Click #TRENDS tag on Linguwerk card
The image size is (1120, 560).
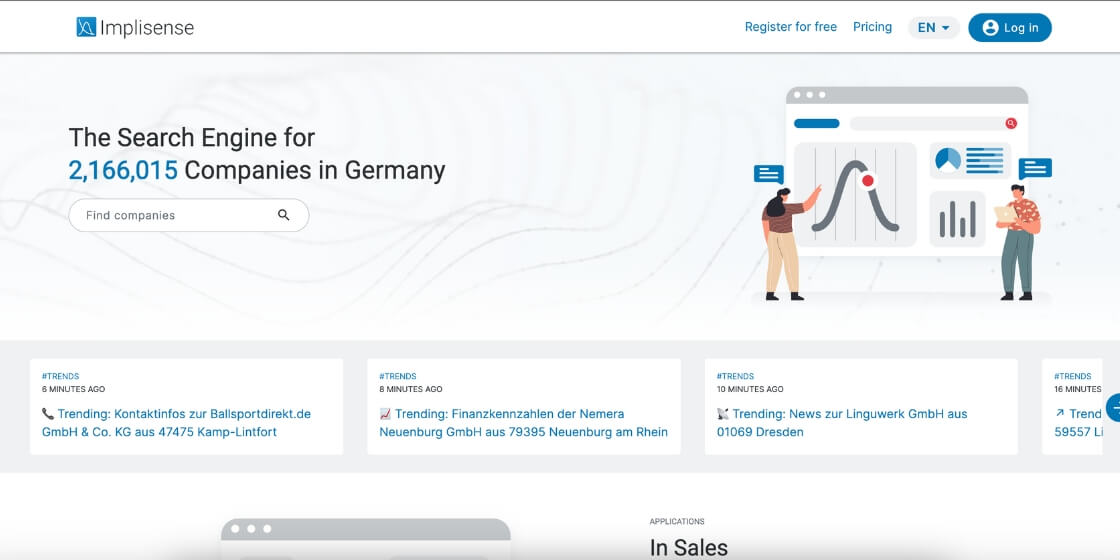736,376
